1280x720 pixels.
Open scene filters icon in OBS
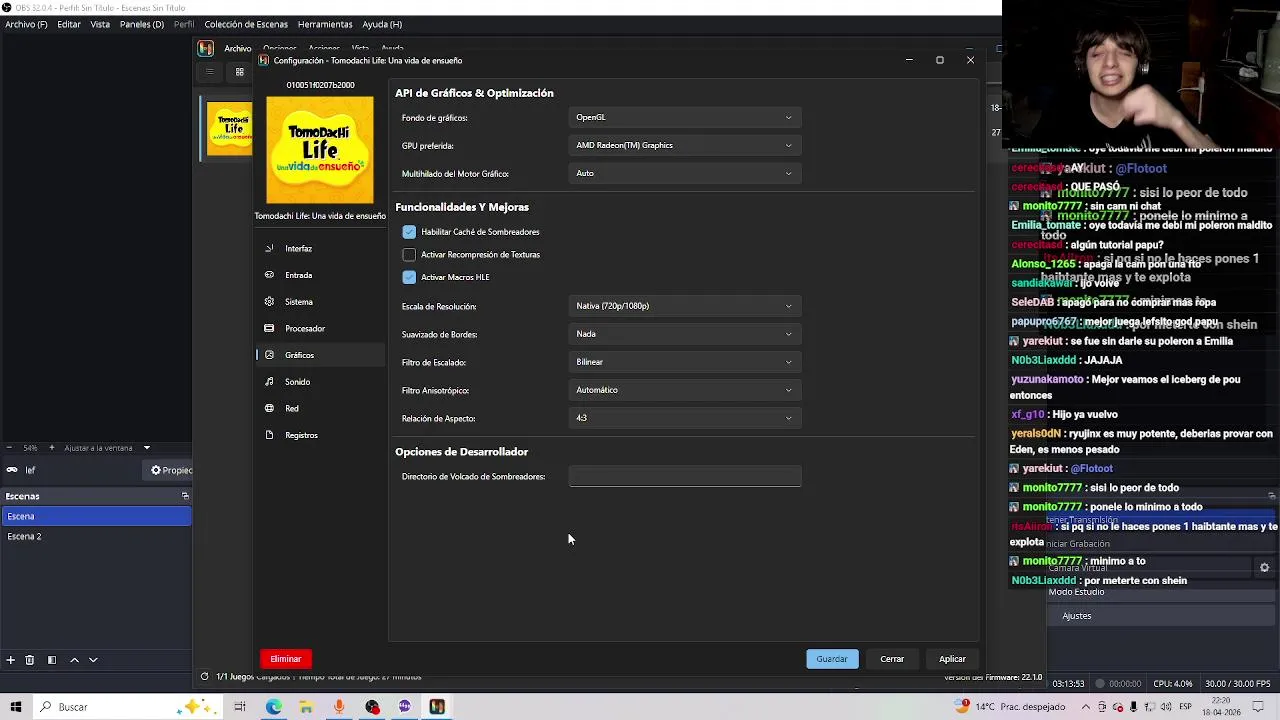click(51, 660)
